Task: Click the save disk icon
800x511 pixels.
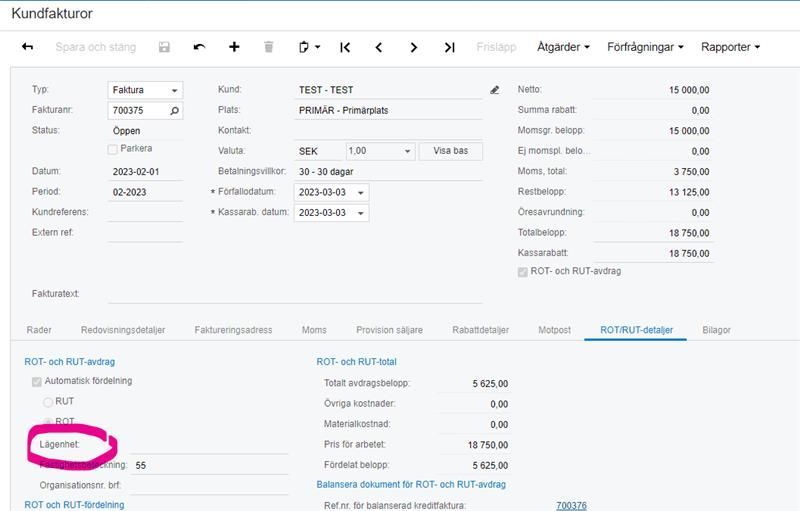Action: point(164,47)
